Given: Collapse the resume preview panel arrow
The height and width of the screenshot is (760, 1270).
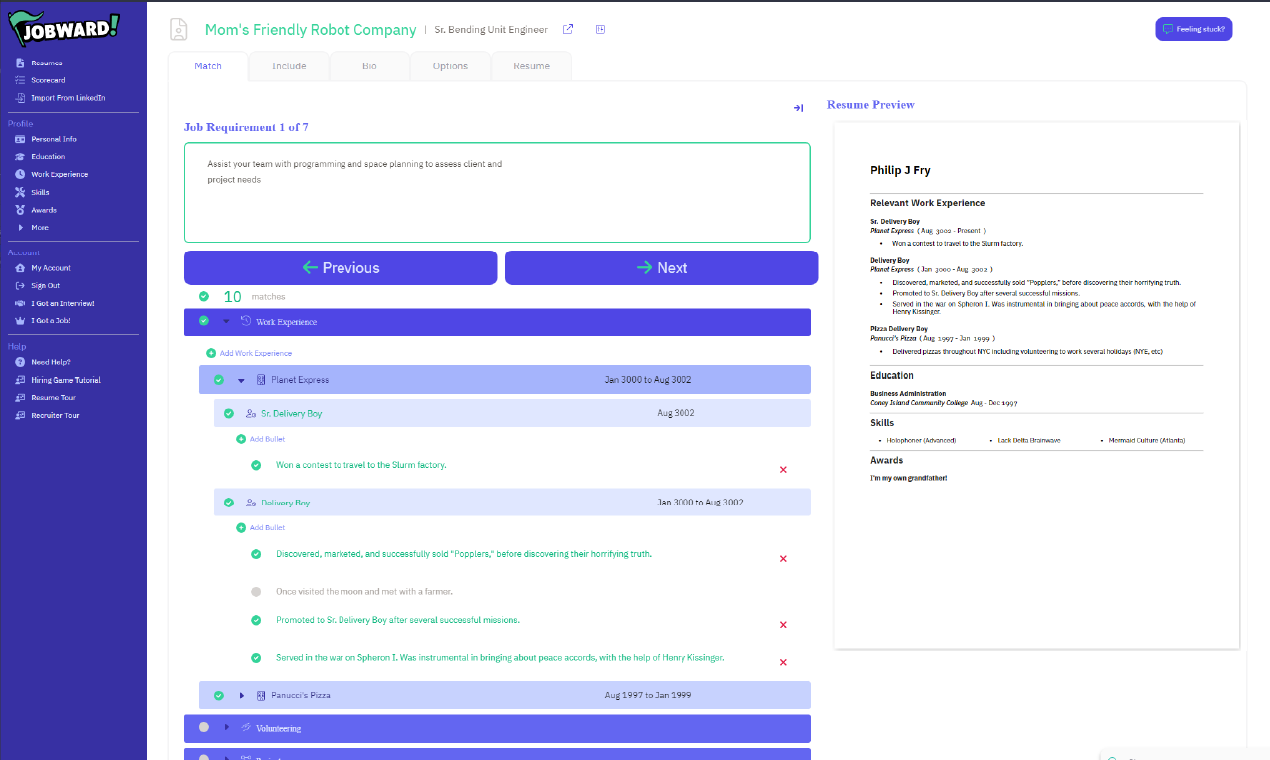Looking at the screenshot, I should [798, 108].
